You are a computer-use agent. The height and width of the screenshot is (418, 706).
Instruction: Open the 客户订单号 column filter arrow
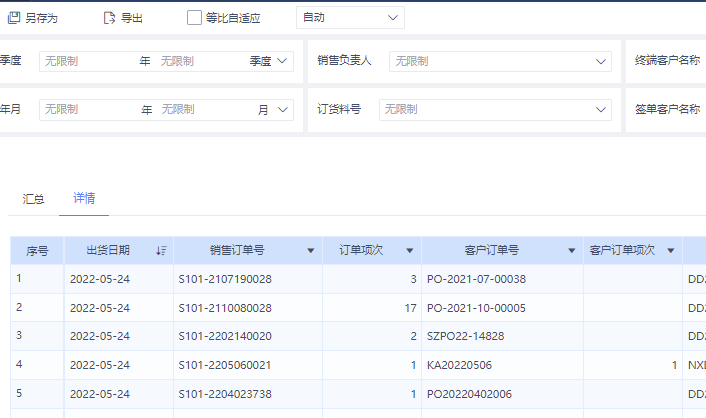(572, 250)
